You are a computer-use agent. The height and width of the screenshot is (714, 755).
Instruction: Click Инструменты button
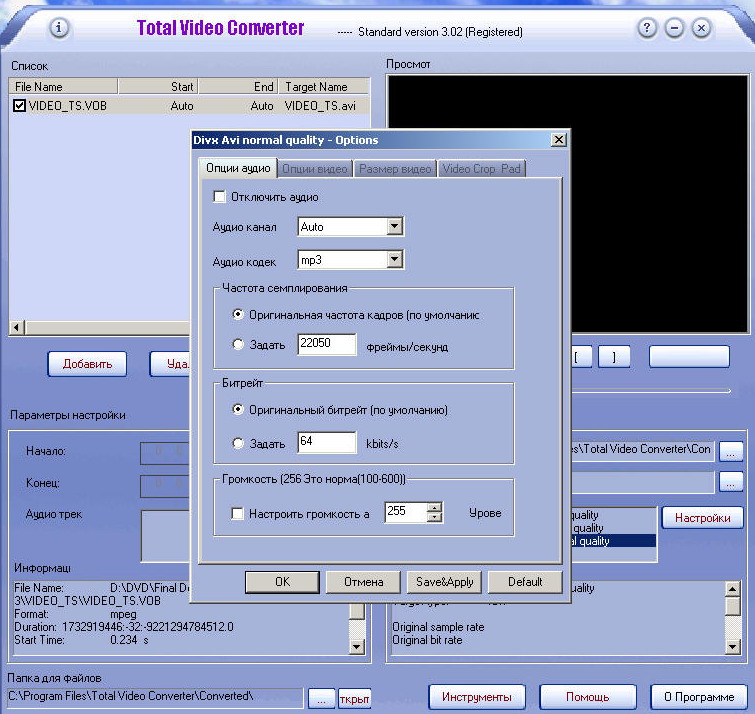tap(477, 697)
